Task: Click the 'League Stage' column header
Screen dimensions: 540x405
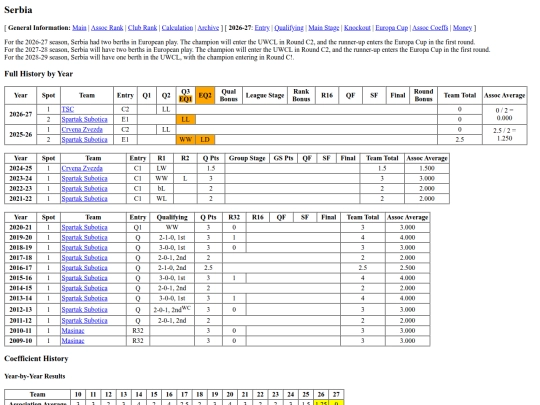Action: (x=265, y=95)
